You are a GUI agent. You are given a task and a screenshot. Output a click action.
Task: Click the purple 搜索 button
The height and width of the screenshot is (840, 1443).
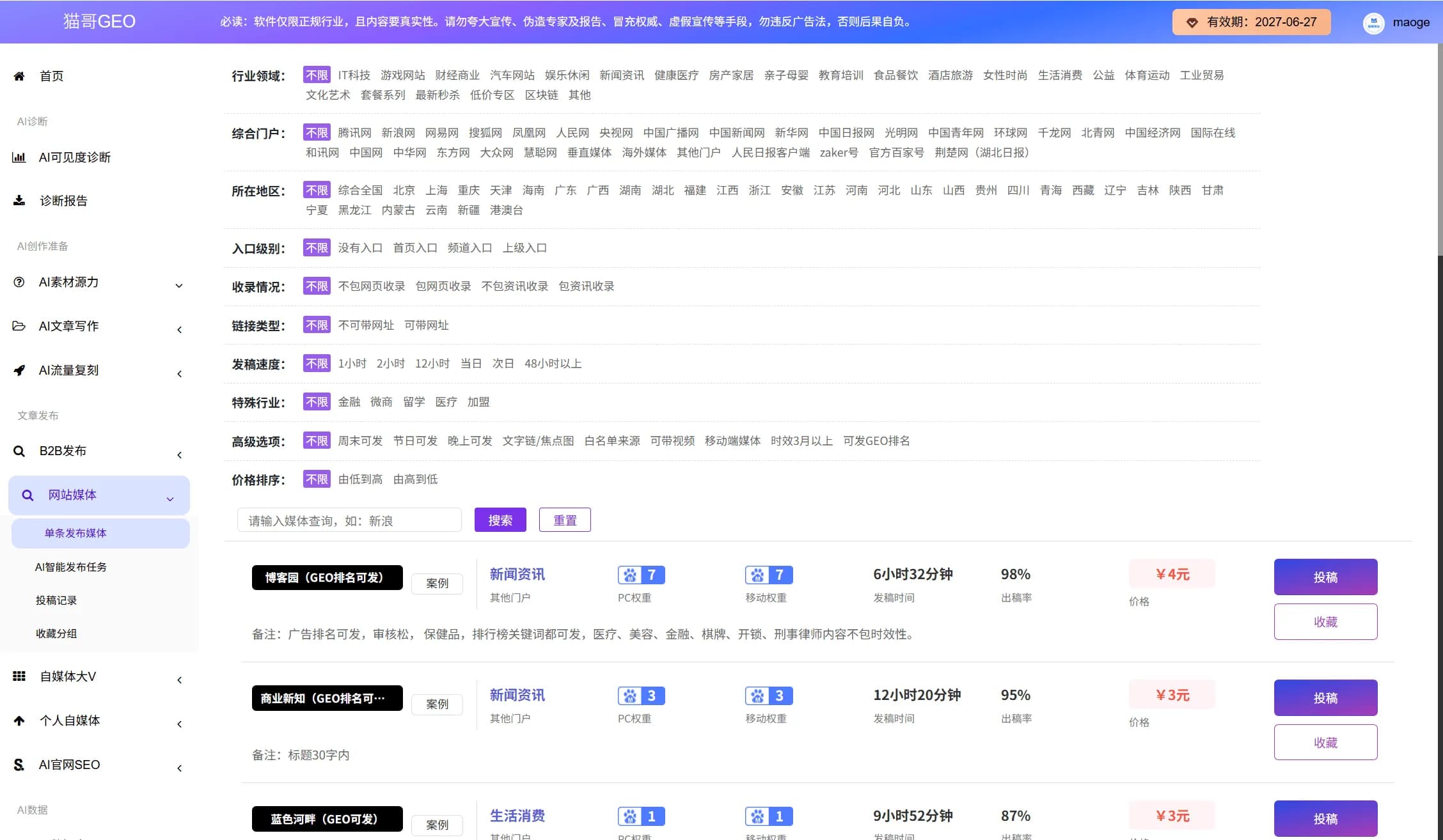tap(500, 520)
